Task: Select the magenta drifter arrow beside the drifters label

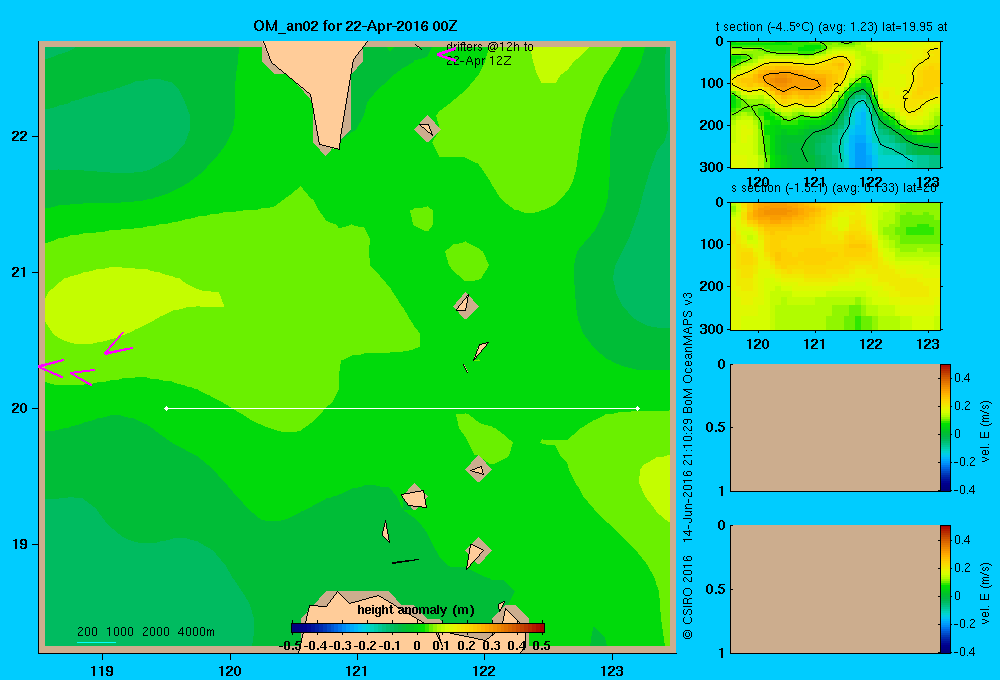Action: [446, 54]
